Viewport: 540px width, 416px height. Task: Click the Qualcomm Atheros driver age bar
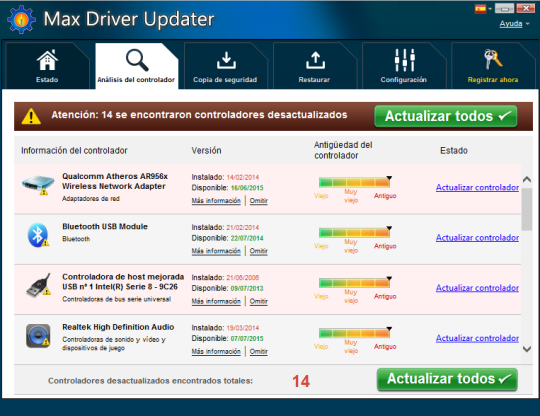click(x=355, y=182)
